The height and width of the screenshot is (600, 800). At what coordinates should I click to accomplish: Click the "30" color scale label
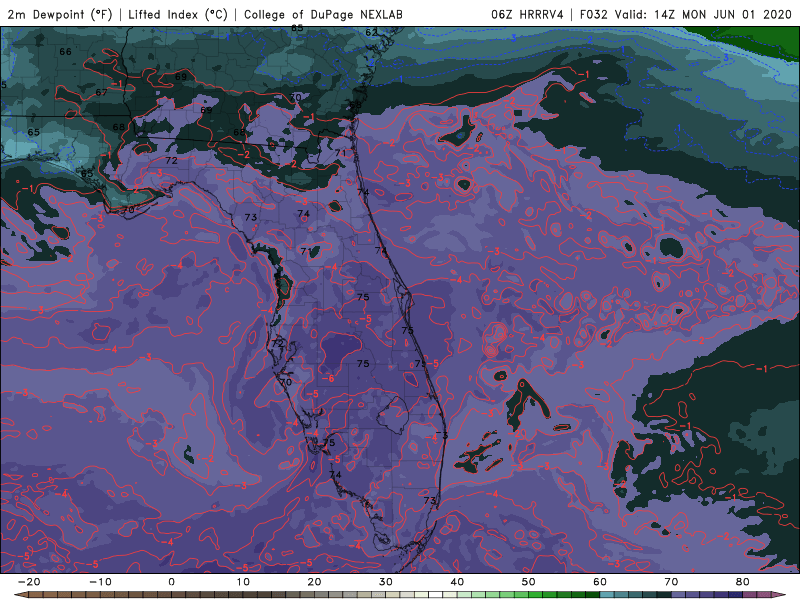[386, 582]
